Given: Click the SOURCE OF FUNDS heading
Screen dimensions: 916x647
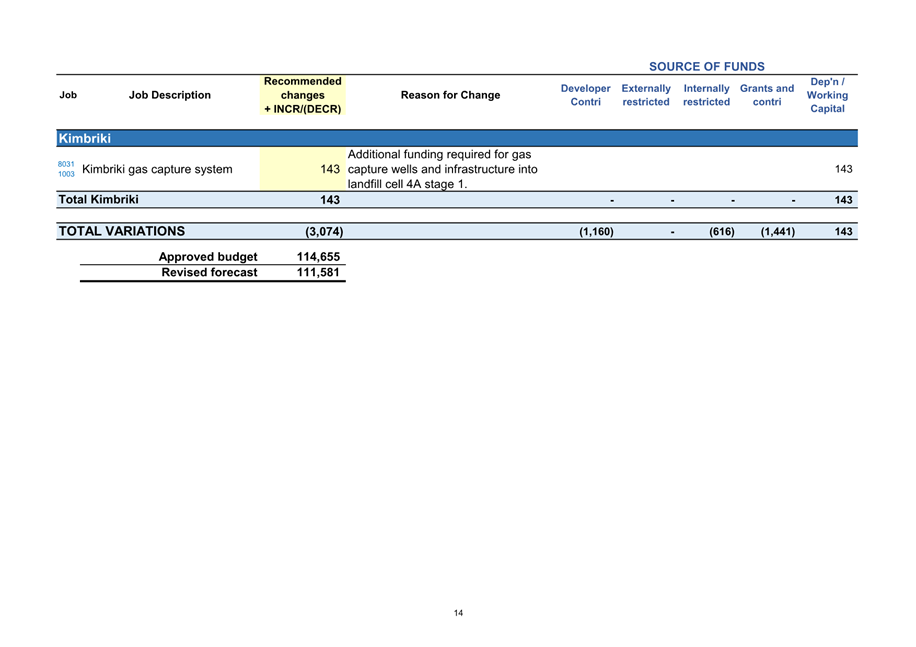Looking at the screenshot, I should coord(706,67).
